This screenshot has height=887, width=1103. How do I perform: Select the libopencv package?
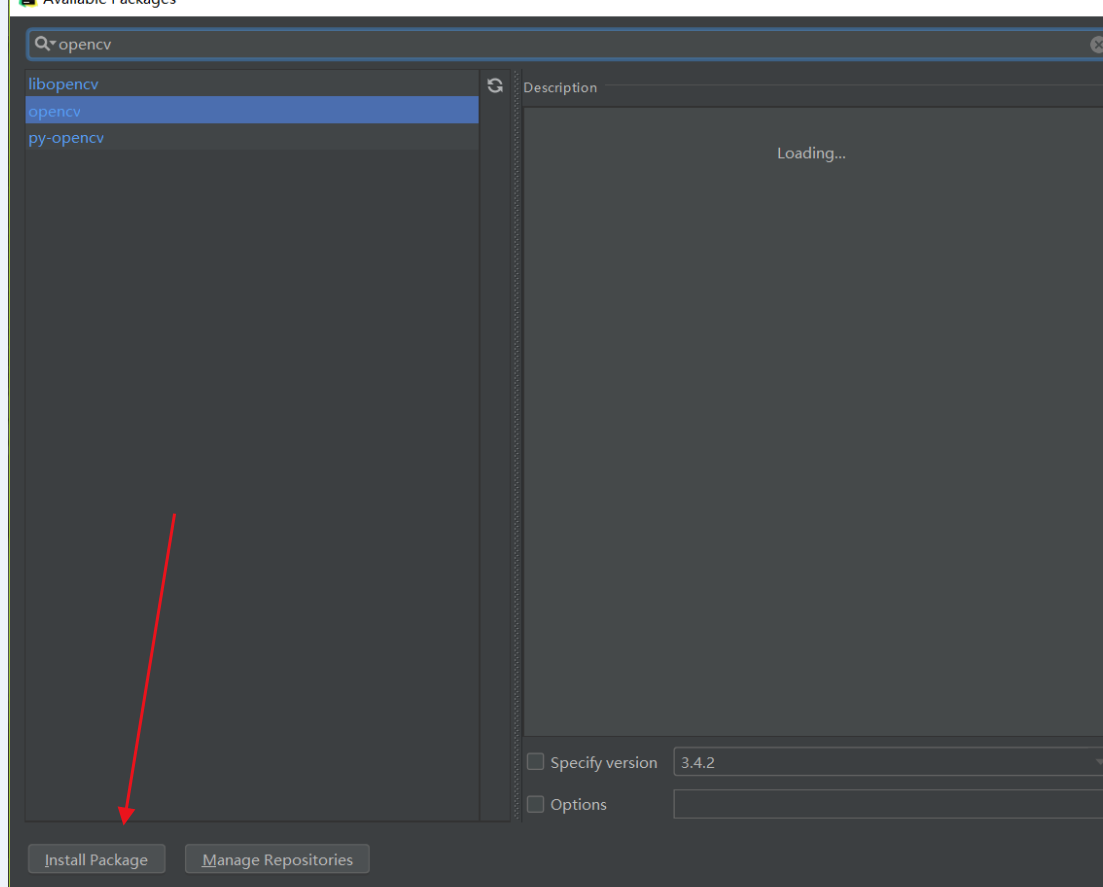252,84
